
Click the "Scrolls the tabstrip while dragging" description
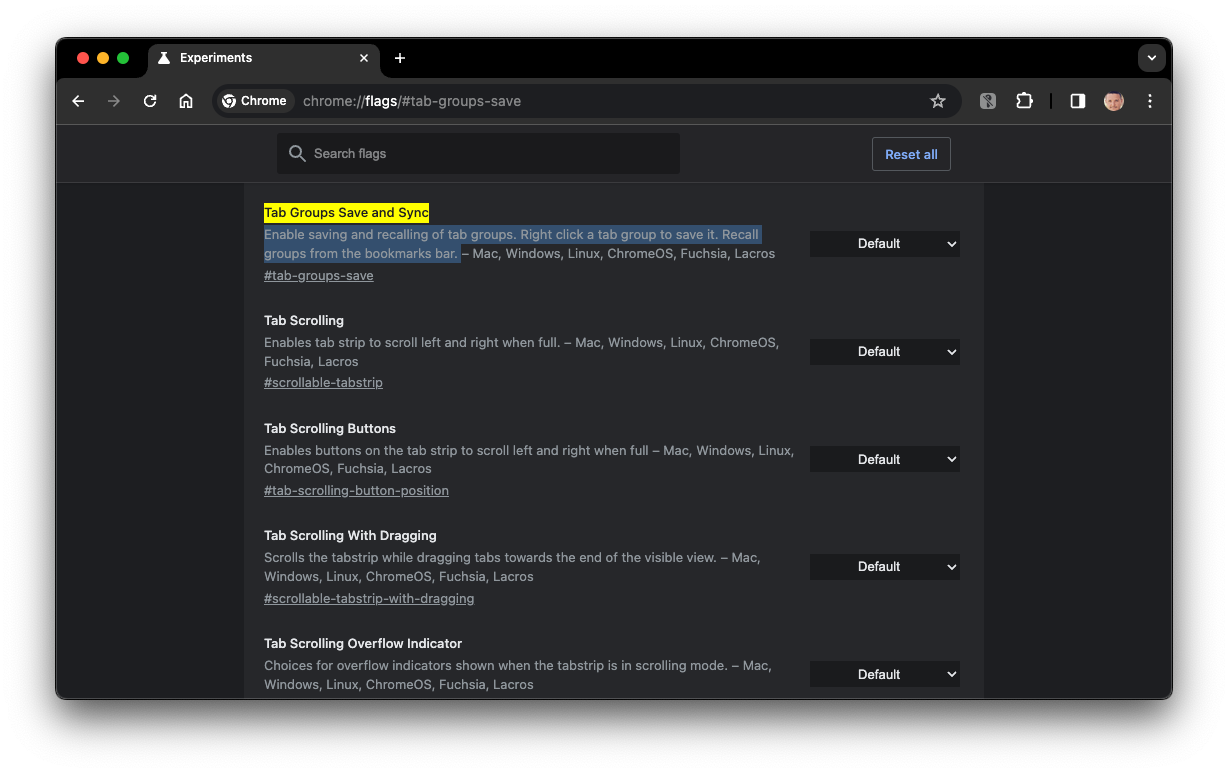[x=512, y=567]
